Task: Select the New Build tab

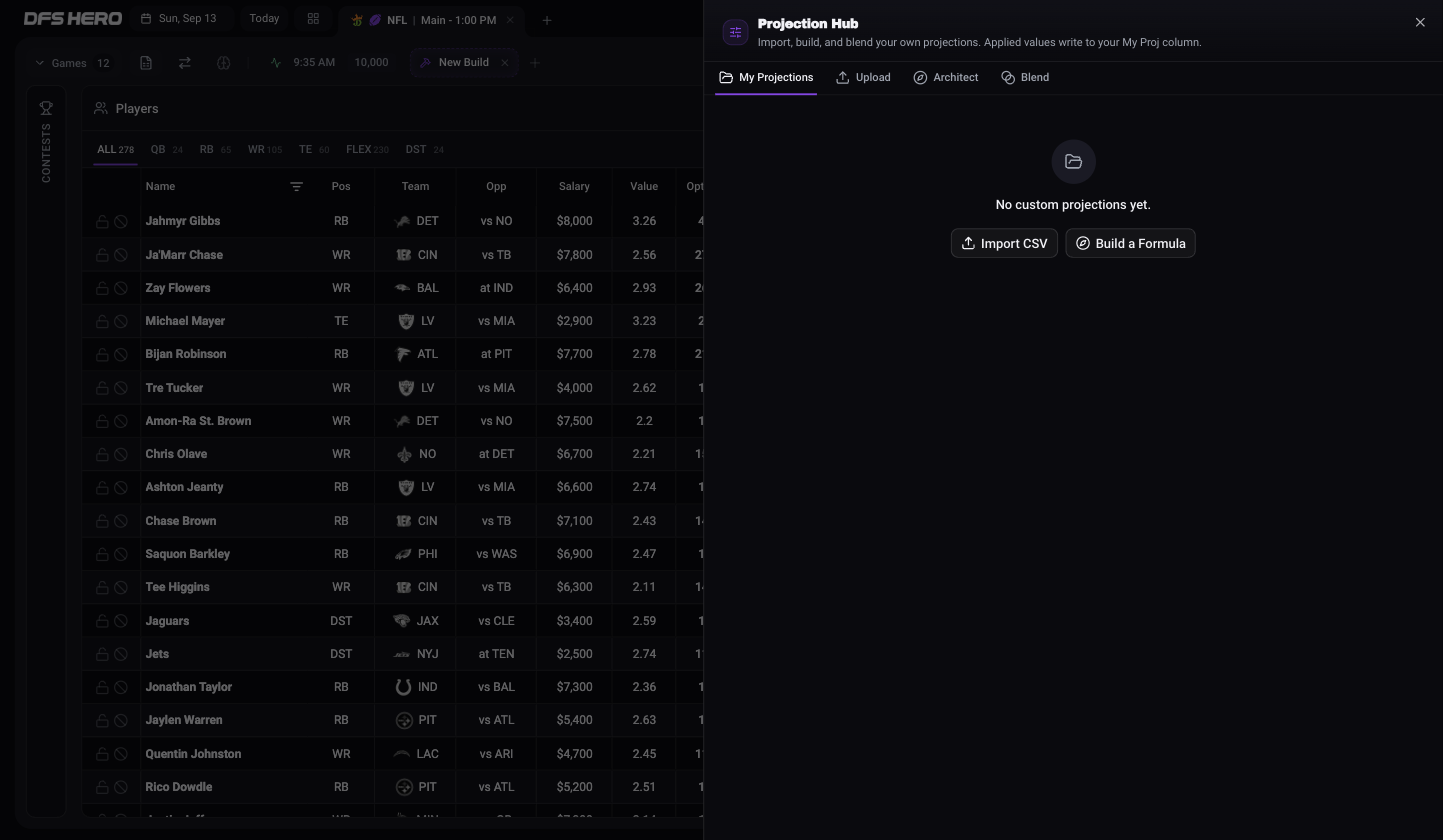Action: (x=463, y=63)
